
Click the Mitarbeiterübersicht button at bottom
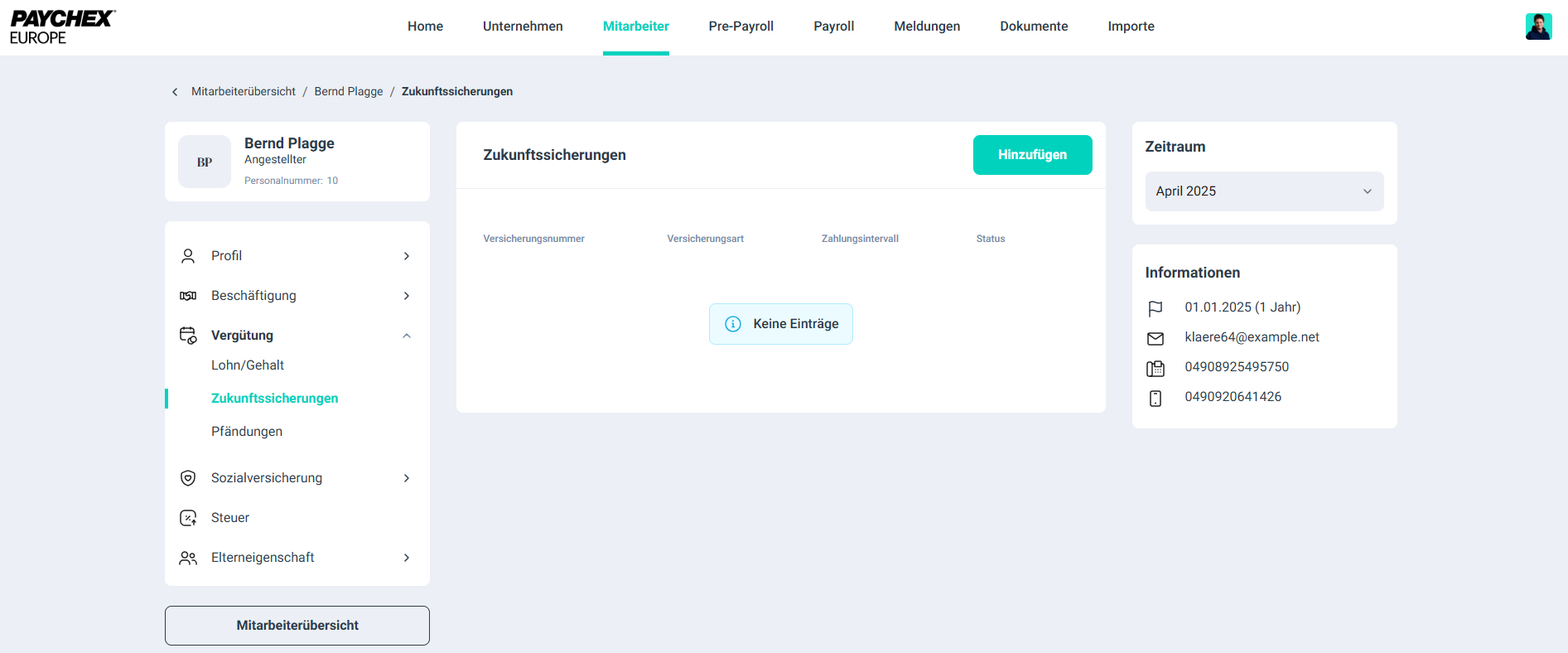297,626
